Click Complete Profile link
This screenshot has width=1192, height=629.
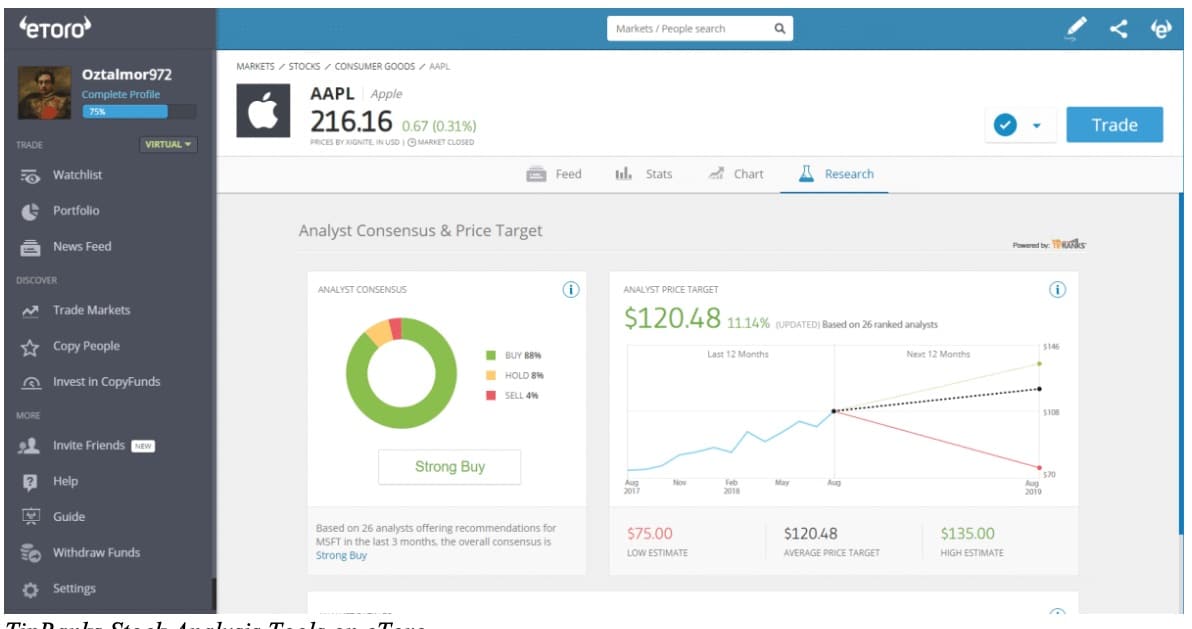[x=121, y=94]
